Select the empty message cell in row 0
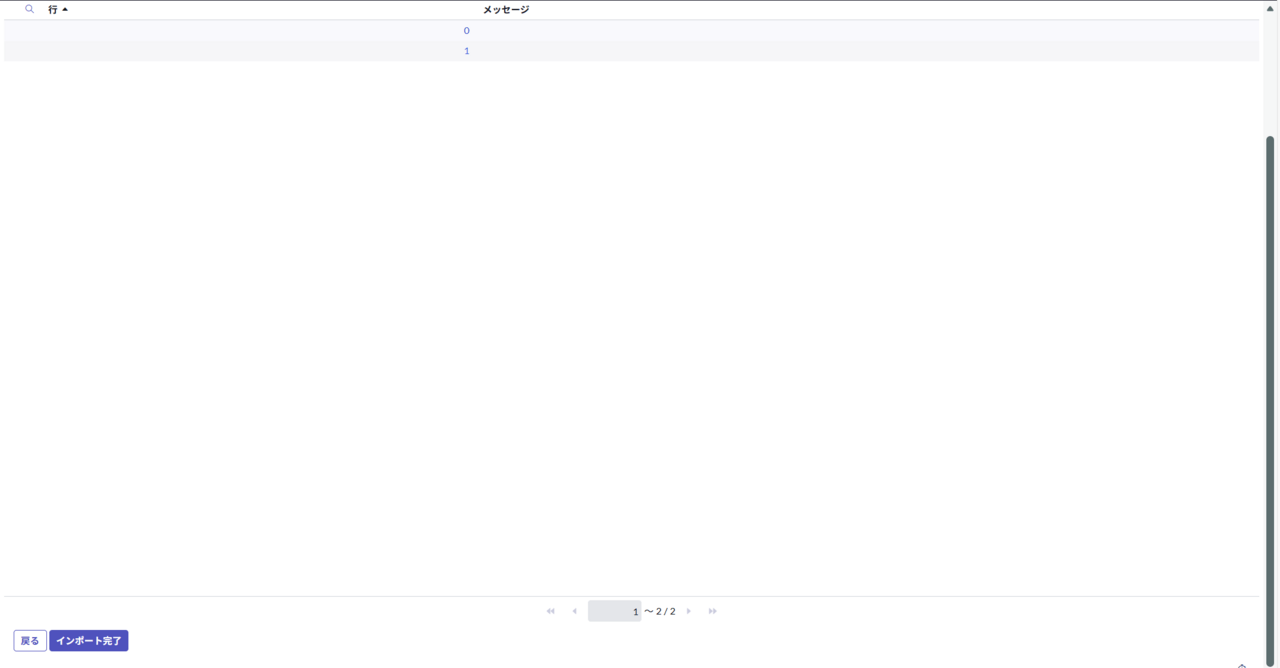Image resolution: width=1280 pixels, height=668 pixels. [860, 31]
